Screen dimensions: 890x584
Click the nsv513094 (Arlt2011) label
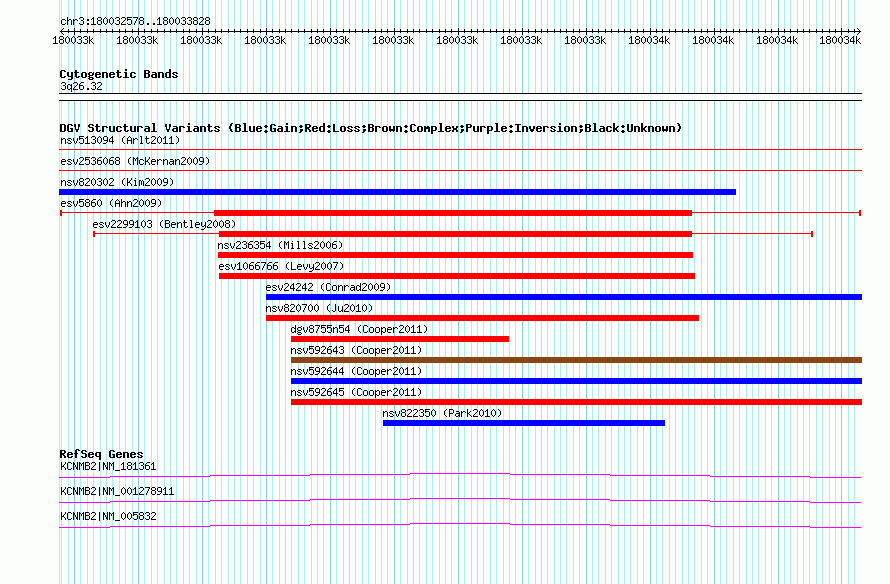pyautogui.click(x=120, y=140)
